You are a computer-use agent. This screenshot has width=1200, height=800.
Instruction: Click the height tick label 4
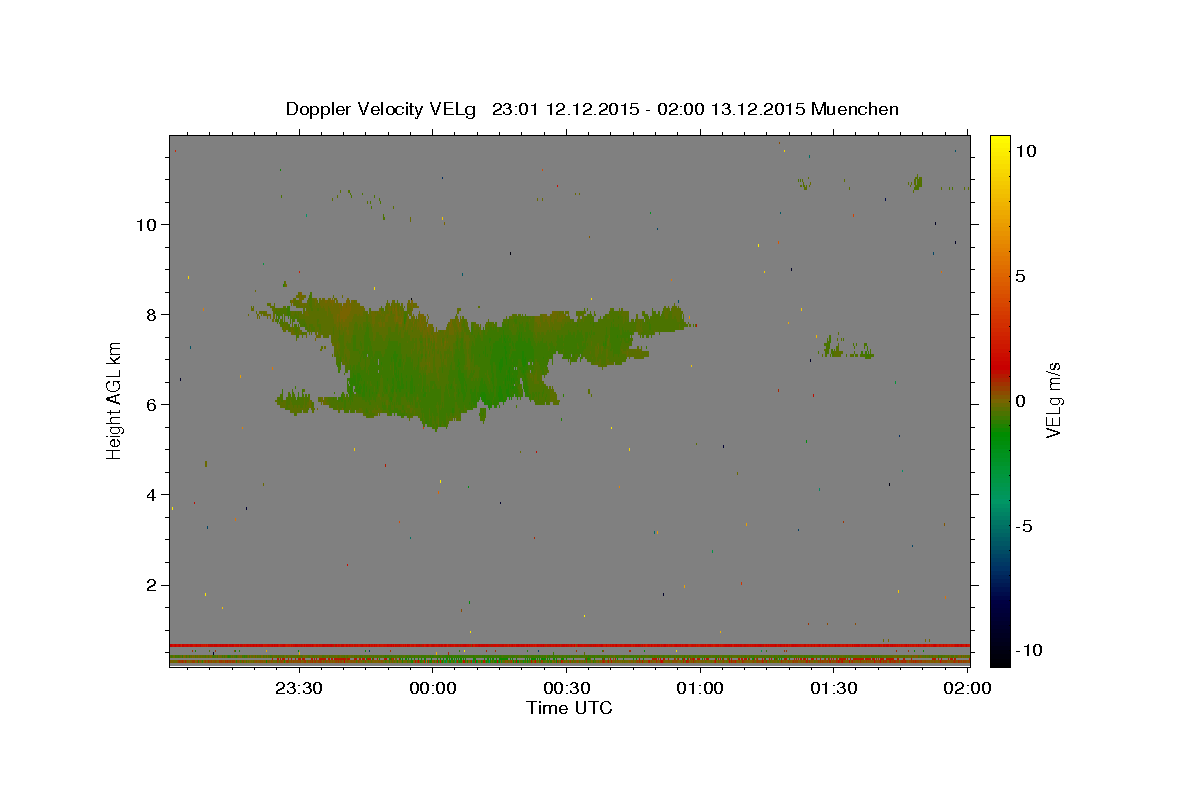coord(152,494)
